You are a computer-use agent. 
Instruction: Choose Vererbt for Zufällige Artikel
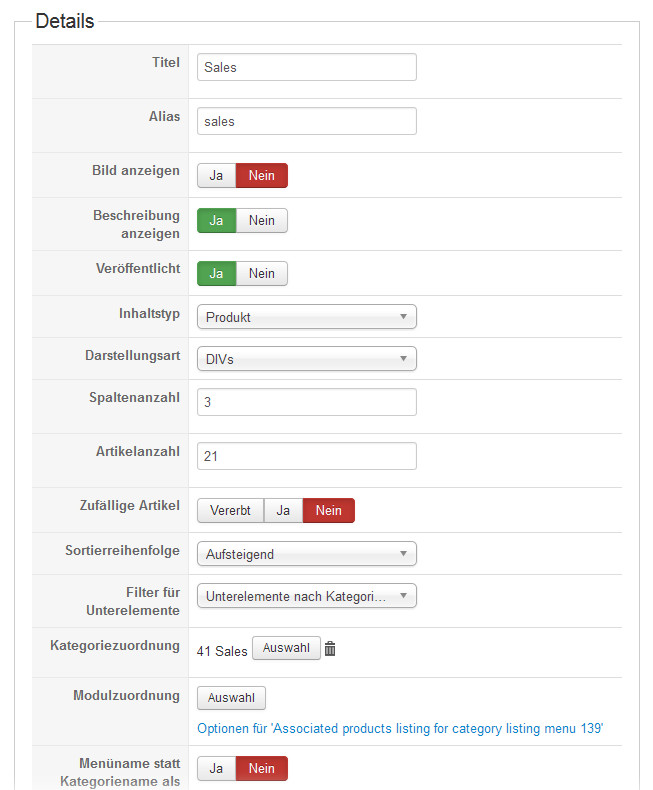coord(230,511)
